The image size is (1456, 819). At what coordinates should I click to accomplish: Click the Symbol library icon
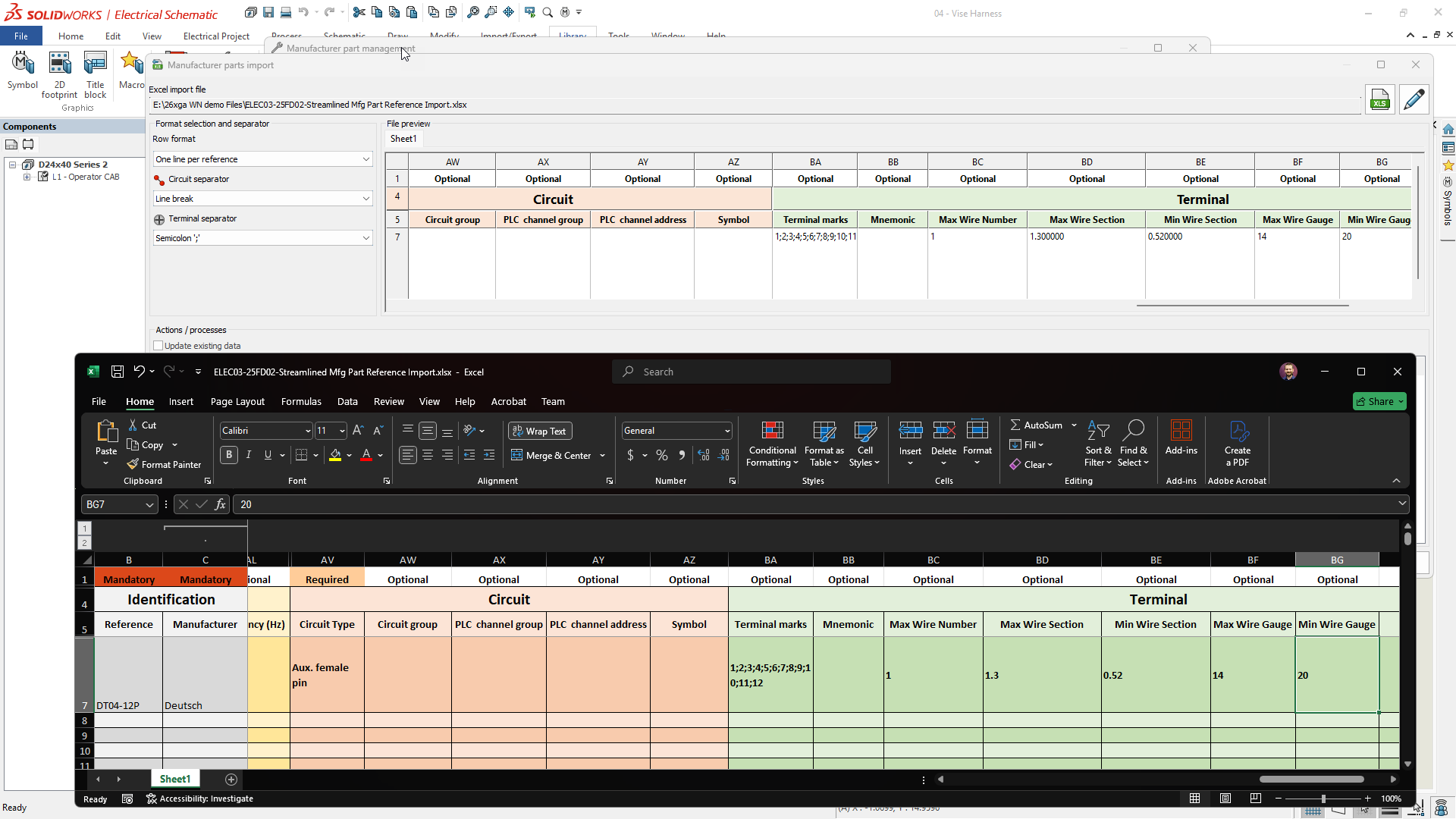point(22,70)
